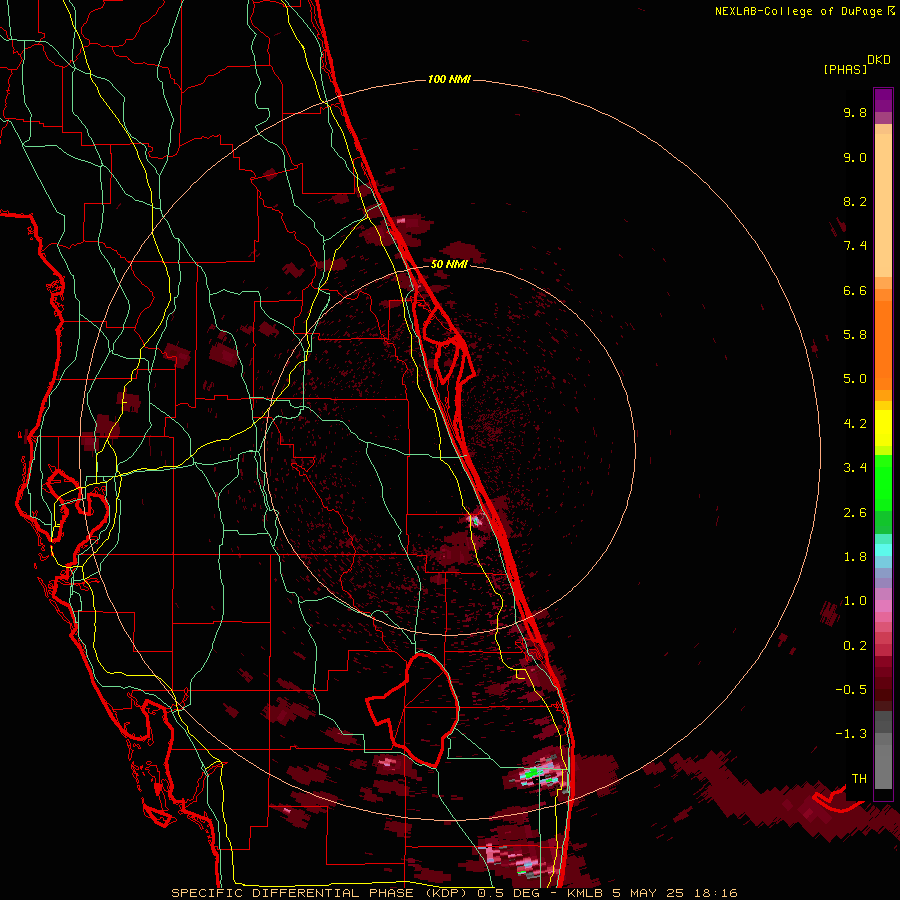The height and width of the screenshot is (900, 900).
Task: Click the -1.3 value on the scale
Action: click(851, 734)
